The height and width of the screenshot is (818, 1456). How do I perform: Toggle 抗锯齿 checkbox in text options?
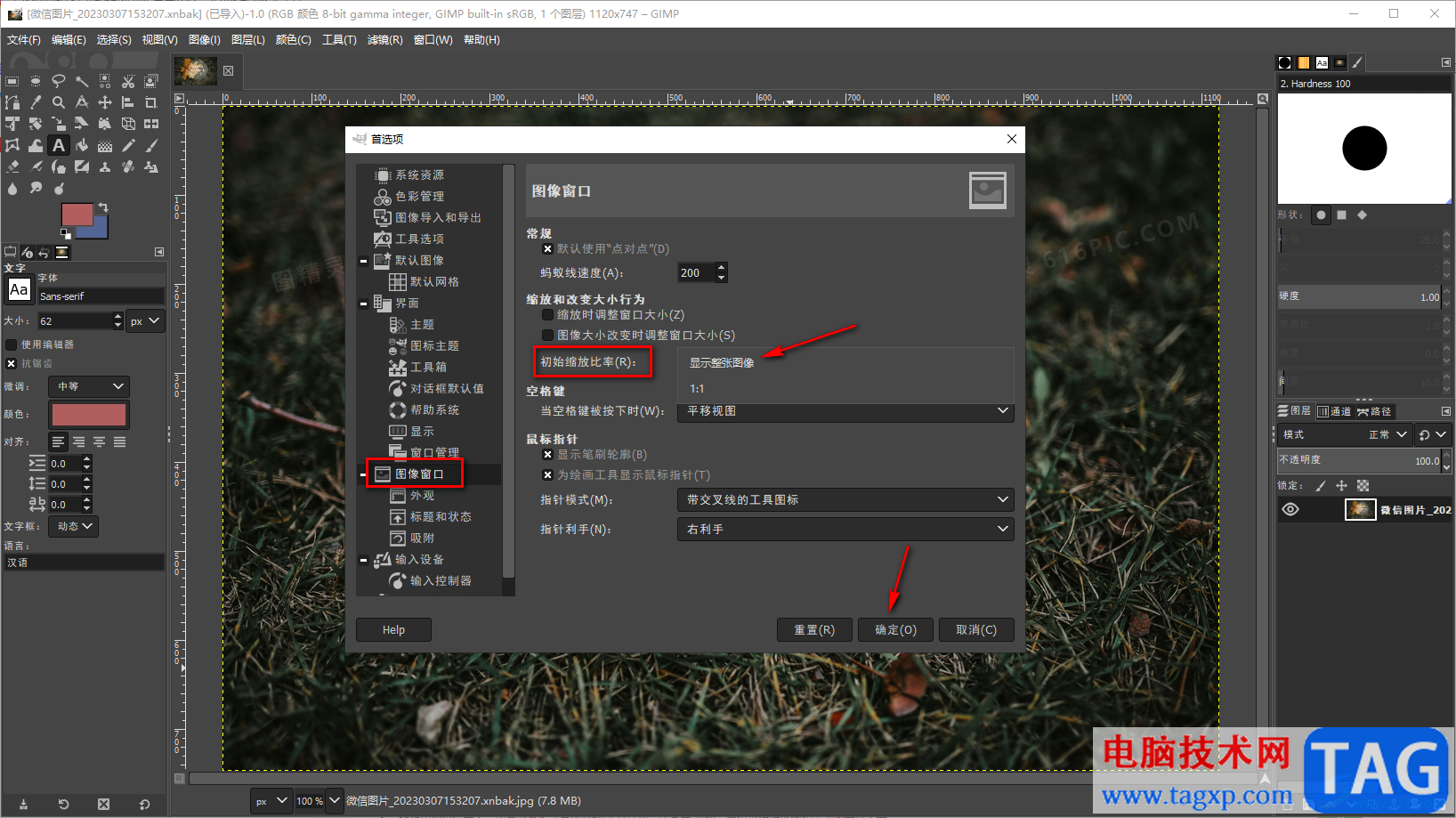coord(11,363)
